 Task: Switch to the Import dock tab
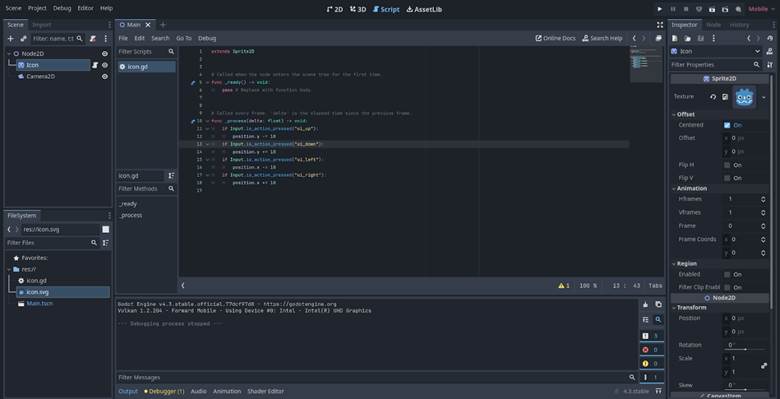pos(42,25)
